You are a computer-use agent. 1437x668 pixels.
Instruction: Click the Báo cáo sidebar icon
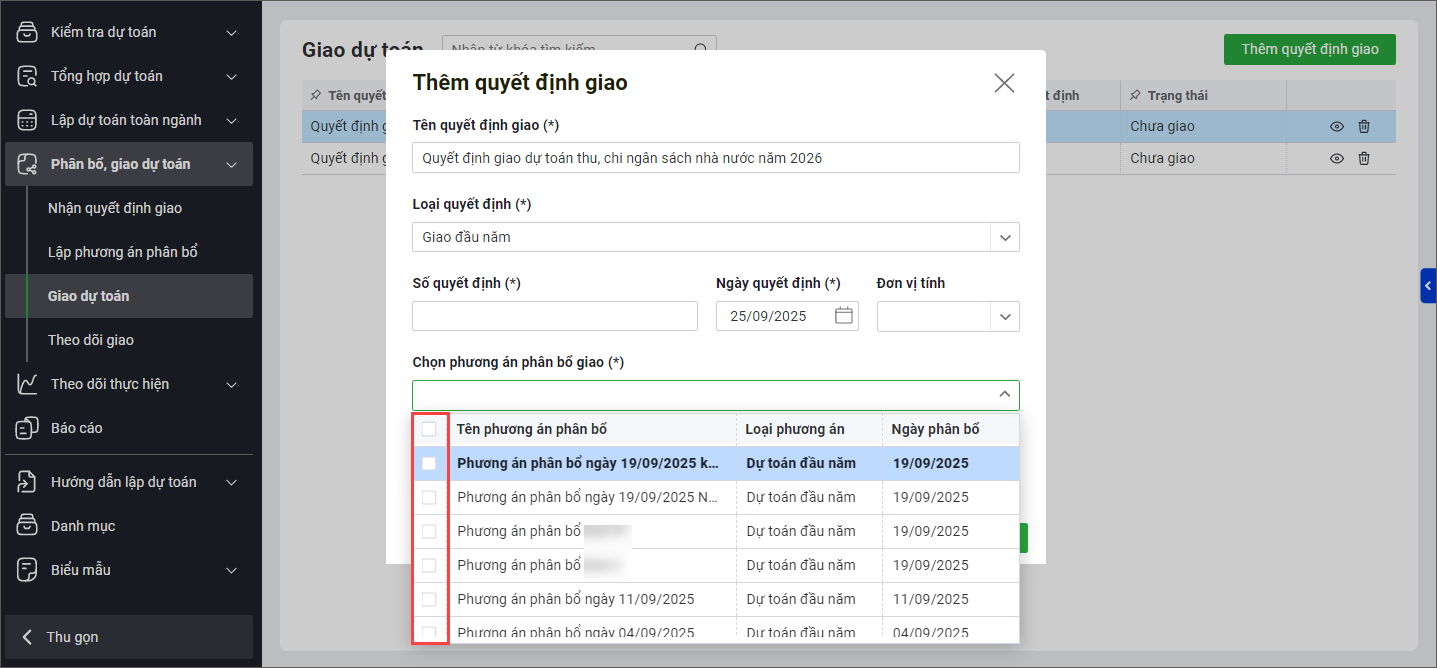28,428
